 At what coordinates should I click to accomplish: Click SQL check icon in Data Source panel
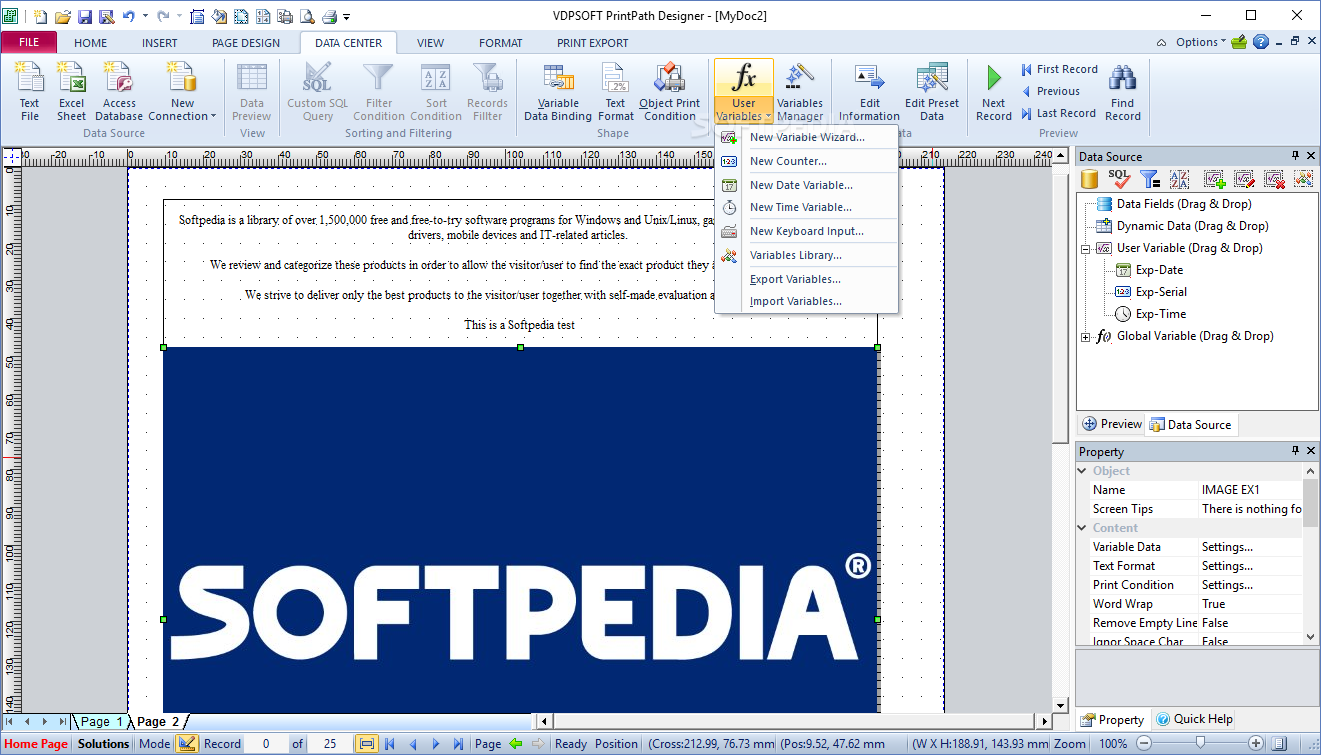[1120, 179]
